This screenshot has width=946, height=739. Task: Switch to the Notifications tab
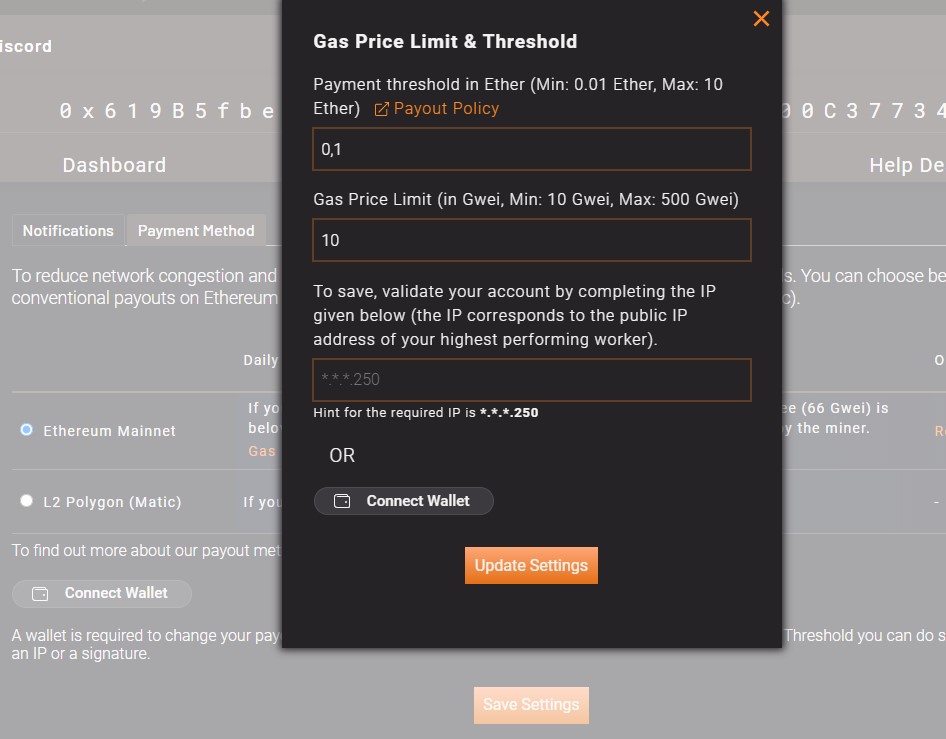(x=68, y=230)
